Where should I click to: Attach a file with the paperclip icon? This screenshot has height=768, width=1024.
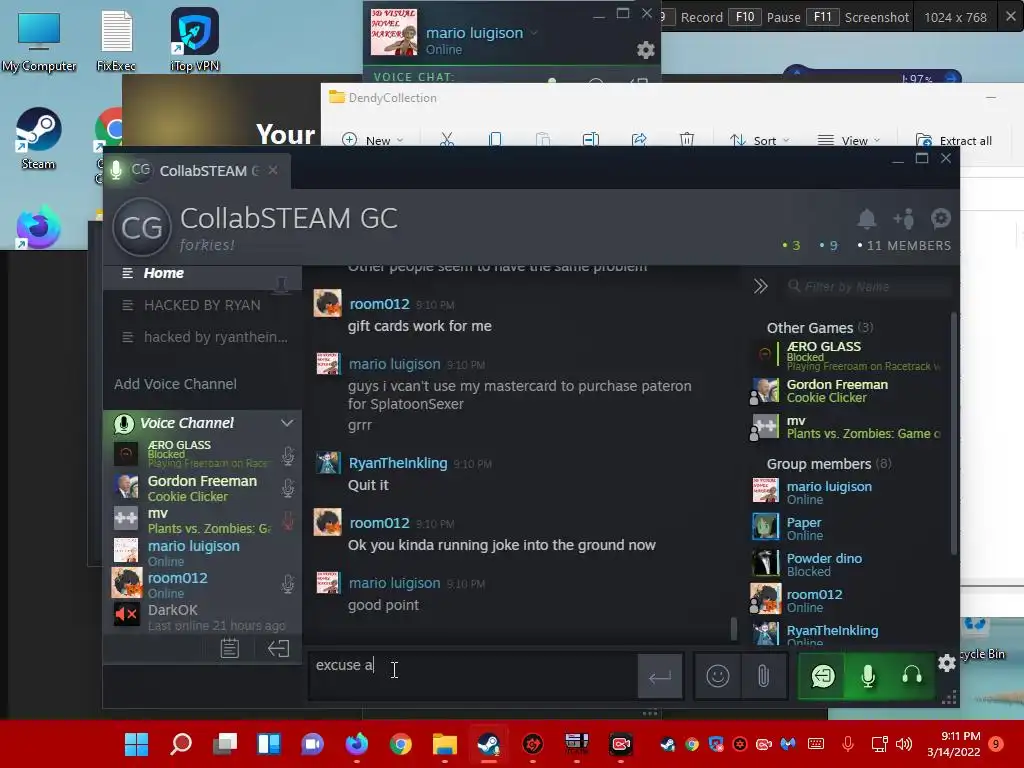[x=763, y=676]
